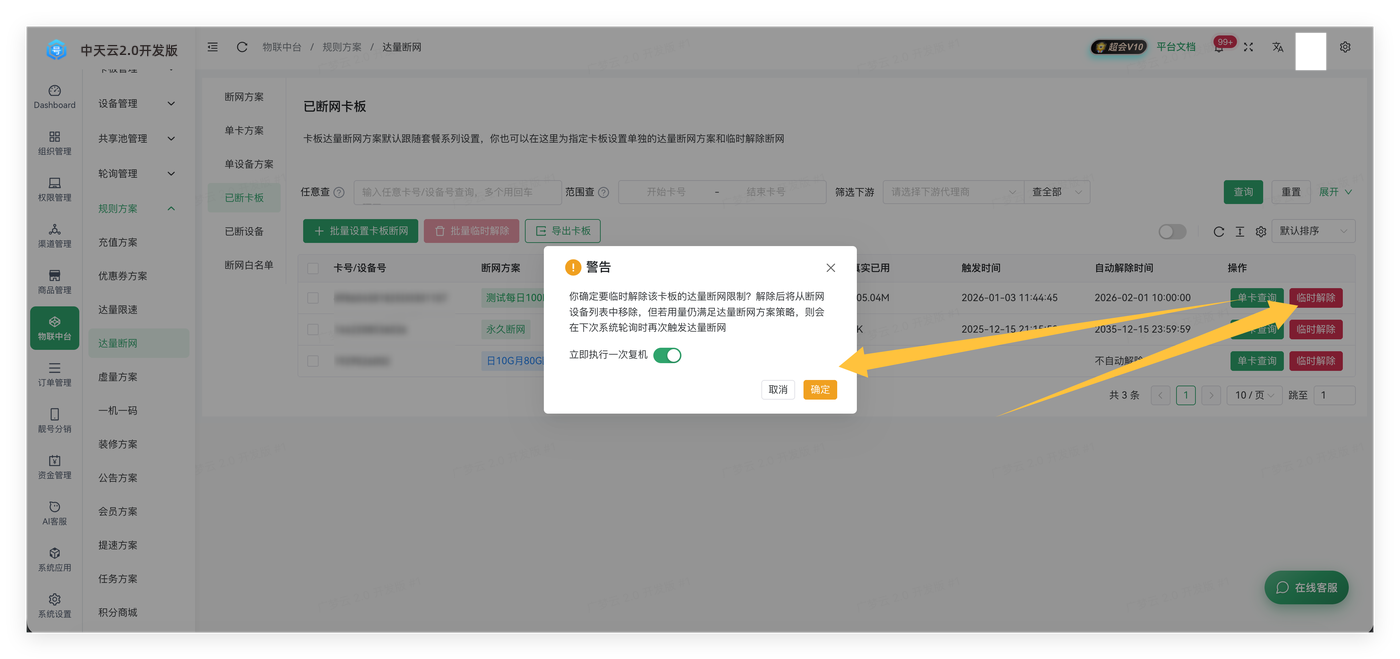Viewport: 1400px width, 659px height.
Task: Check the 测试每日100 row checkbox
Action: (313, 298)
